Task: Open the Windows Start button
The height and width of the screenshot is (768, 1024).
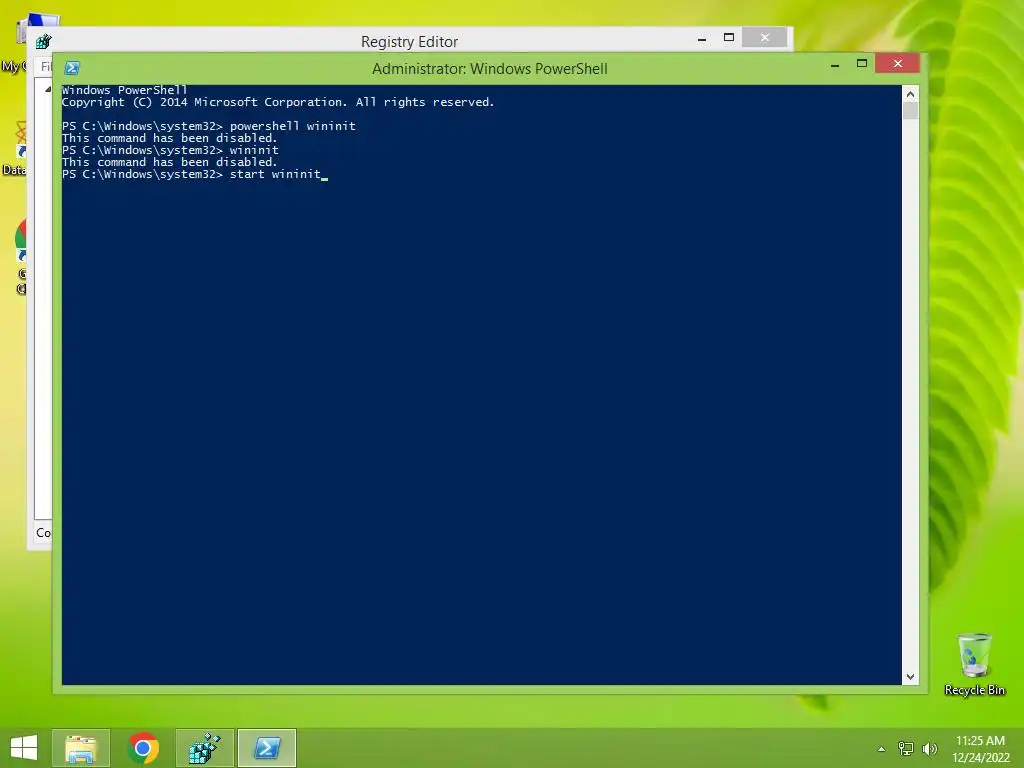Action: [x=24, y=748]
